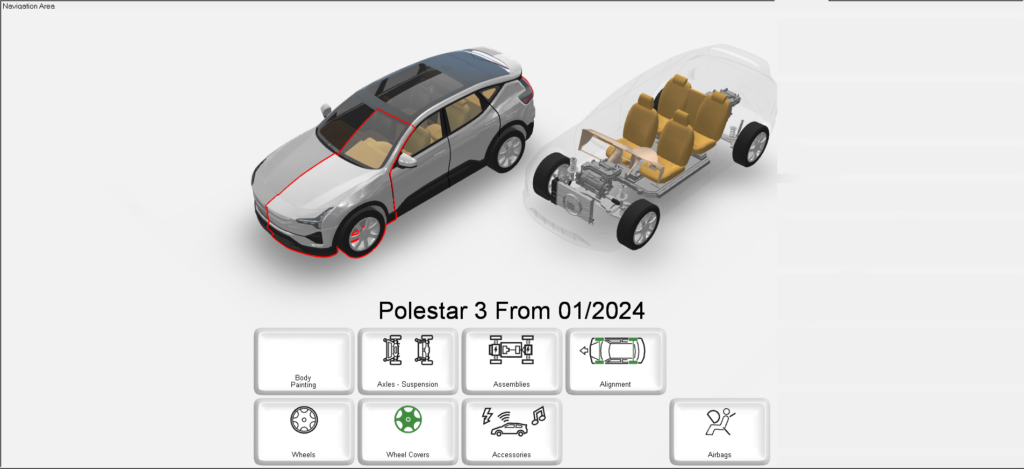Click the Polestar 3 From 01/2024 title

(x=511, y=310)
